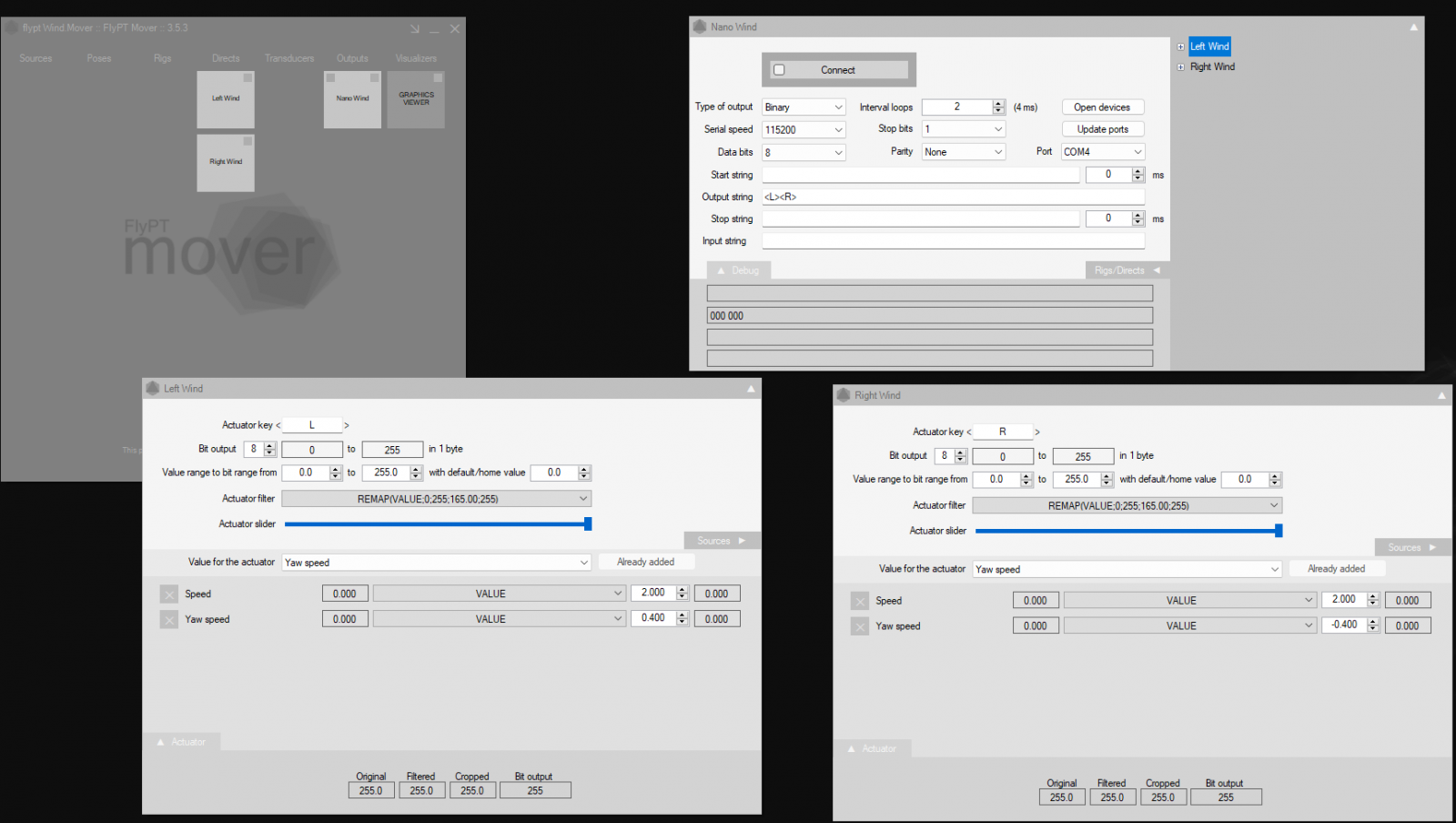Open the Right Wind tile in FlyPT Mover
This screenshot has height=823, width=1456.
tap(226, 163)
